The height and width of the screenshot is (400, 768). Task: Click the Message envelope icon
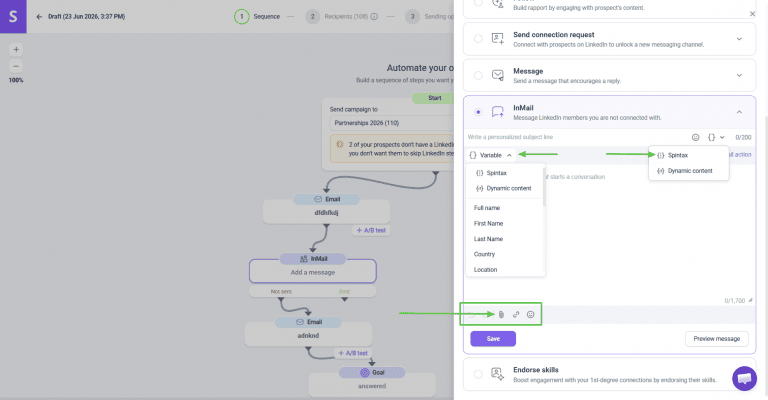(498, 75)
